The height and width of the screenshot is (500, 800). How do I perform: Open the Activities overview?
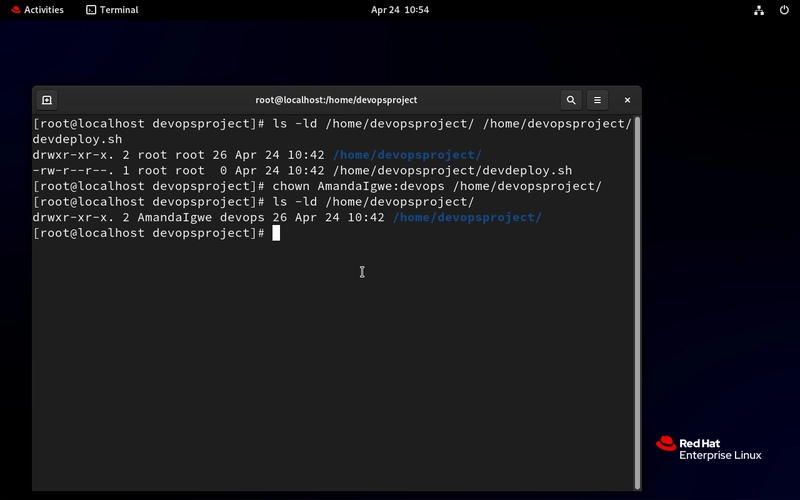37,10
